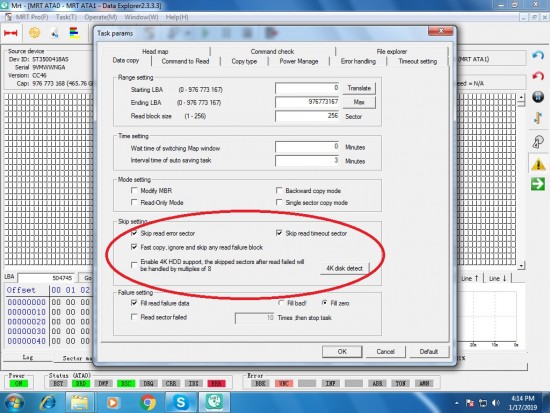Click the Ending LBA input field
The width and height of the screenshot is (550, 413).
307,102
